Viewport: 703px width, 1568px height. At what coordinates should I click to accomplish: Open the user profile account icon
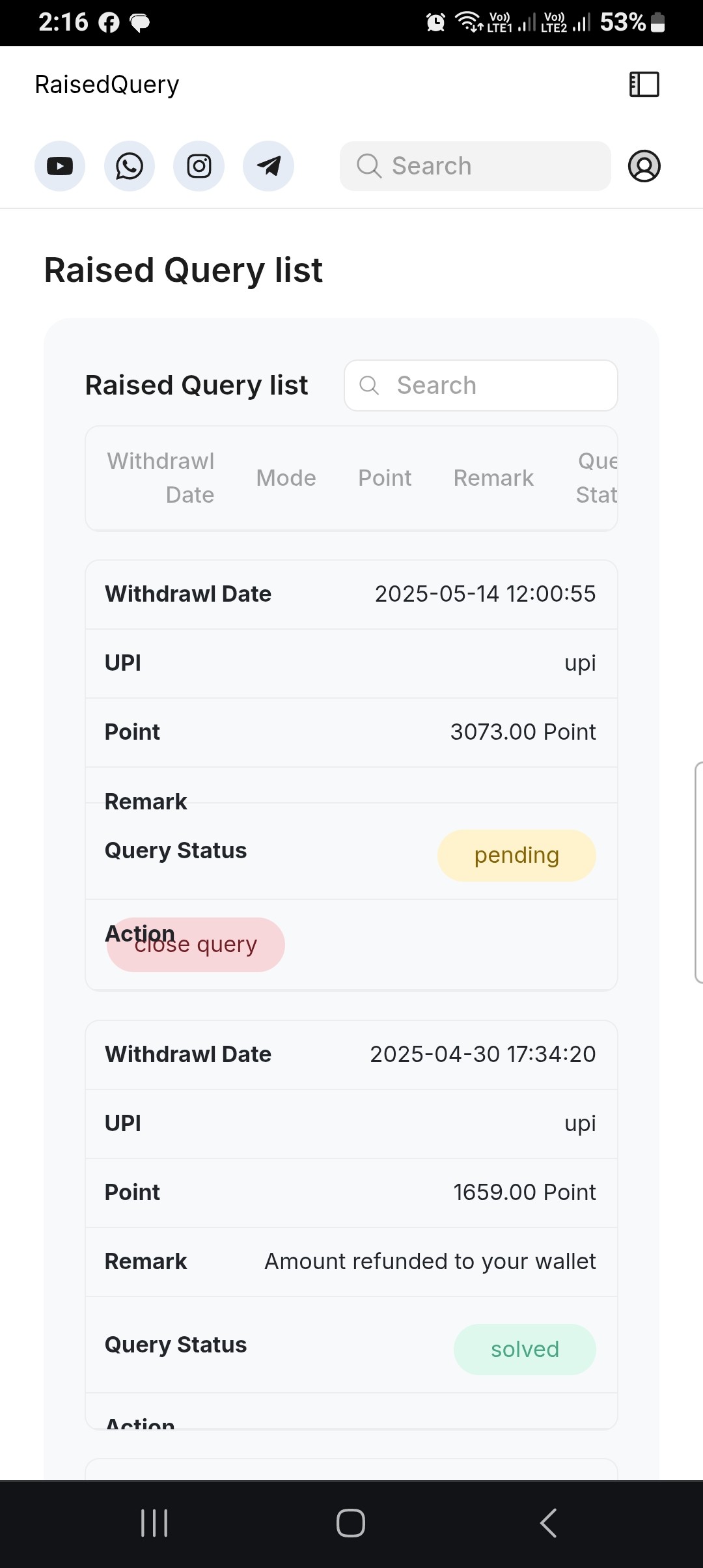point(644,166)
